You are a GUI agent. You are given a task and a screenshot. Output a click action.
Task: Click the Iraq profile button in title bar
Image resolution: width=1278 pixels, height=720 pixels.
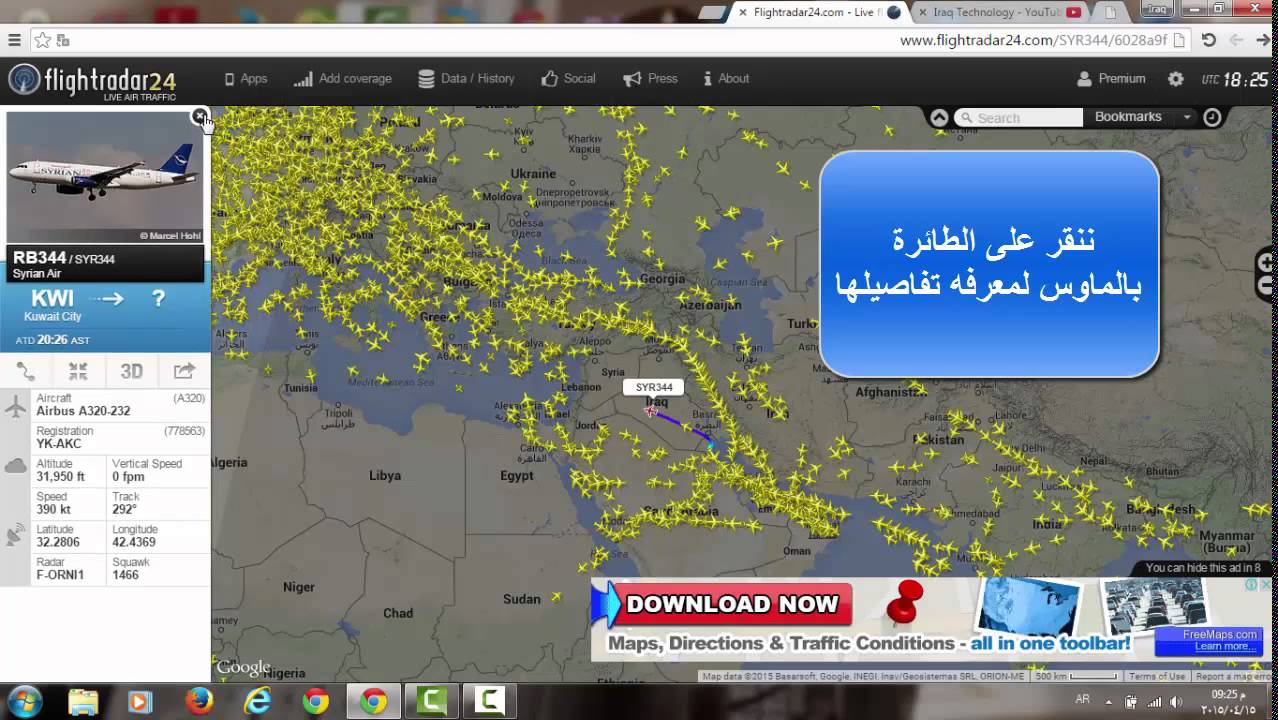pyautogui.click(x=1157, y=9)
